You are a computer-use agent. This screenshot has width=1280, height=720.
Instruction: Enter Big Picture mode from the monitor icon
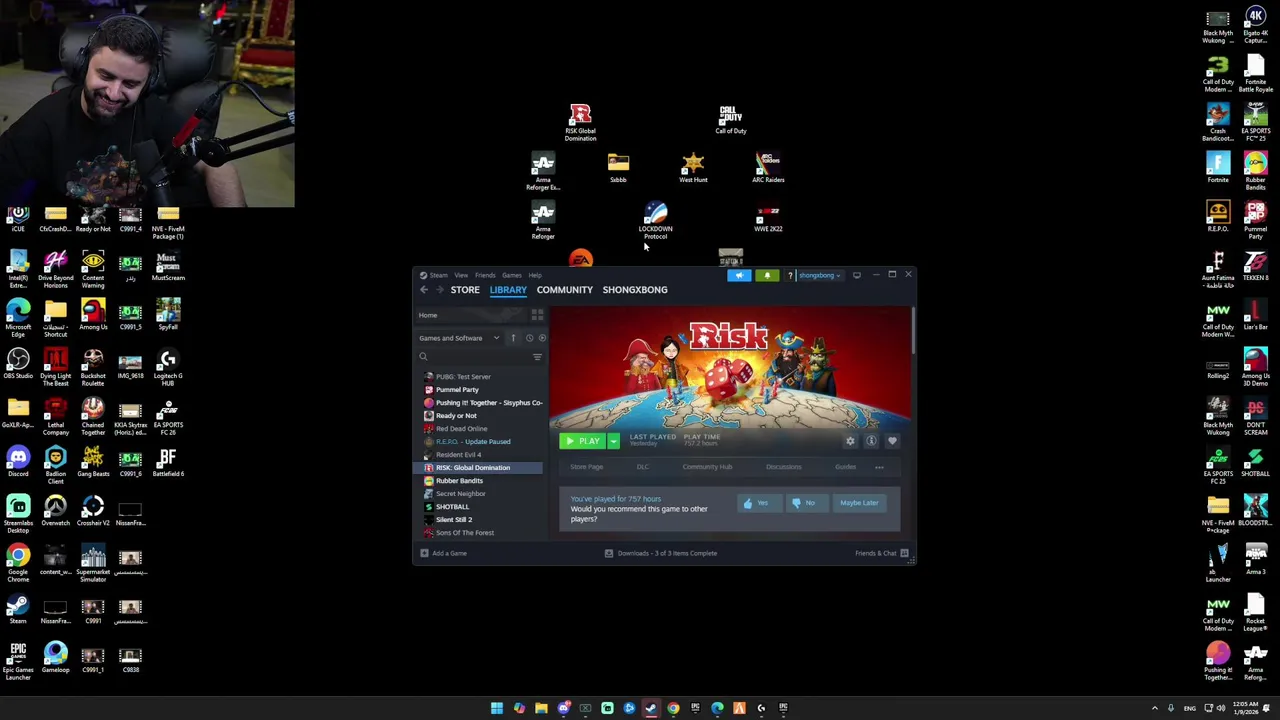click(x=857, y=275)
